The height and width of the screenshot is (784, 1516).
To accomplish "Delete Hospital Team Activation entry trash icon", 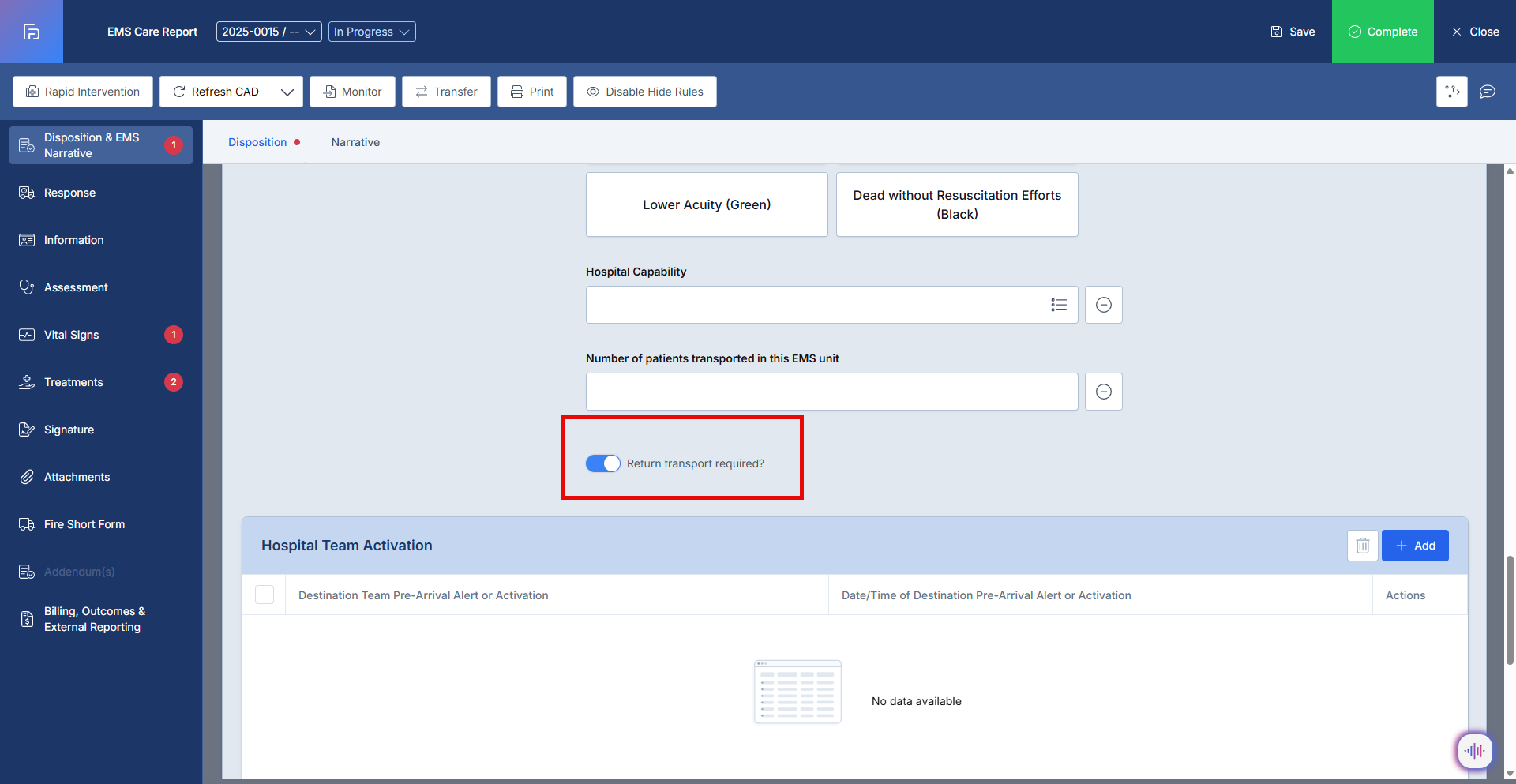I will click(x=1363, y=546).
